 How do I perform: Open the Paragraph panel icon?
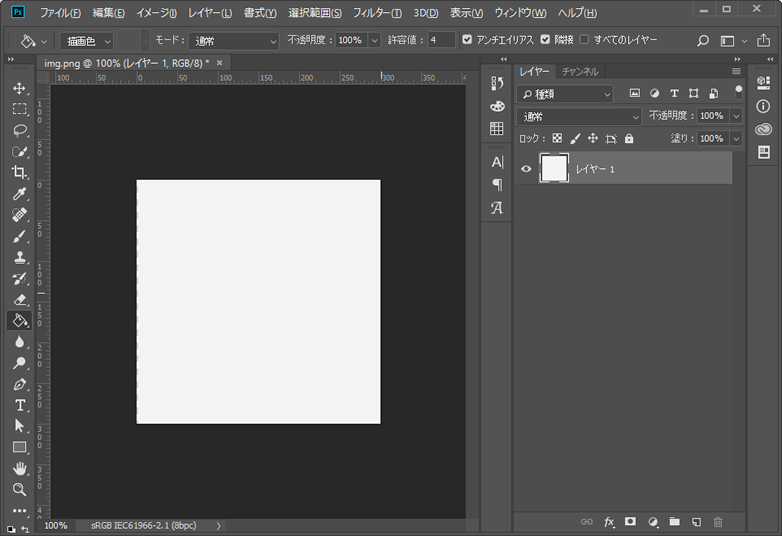497,185
